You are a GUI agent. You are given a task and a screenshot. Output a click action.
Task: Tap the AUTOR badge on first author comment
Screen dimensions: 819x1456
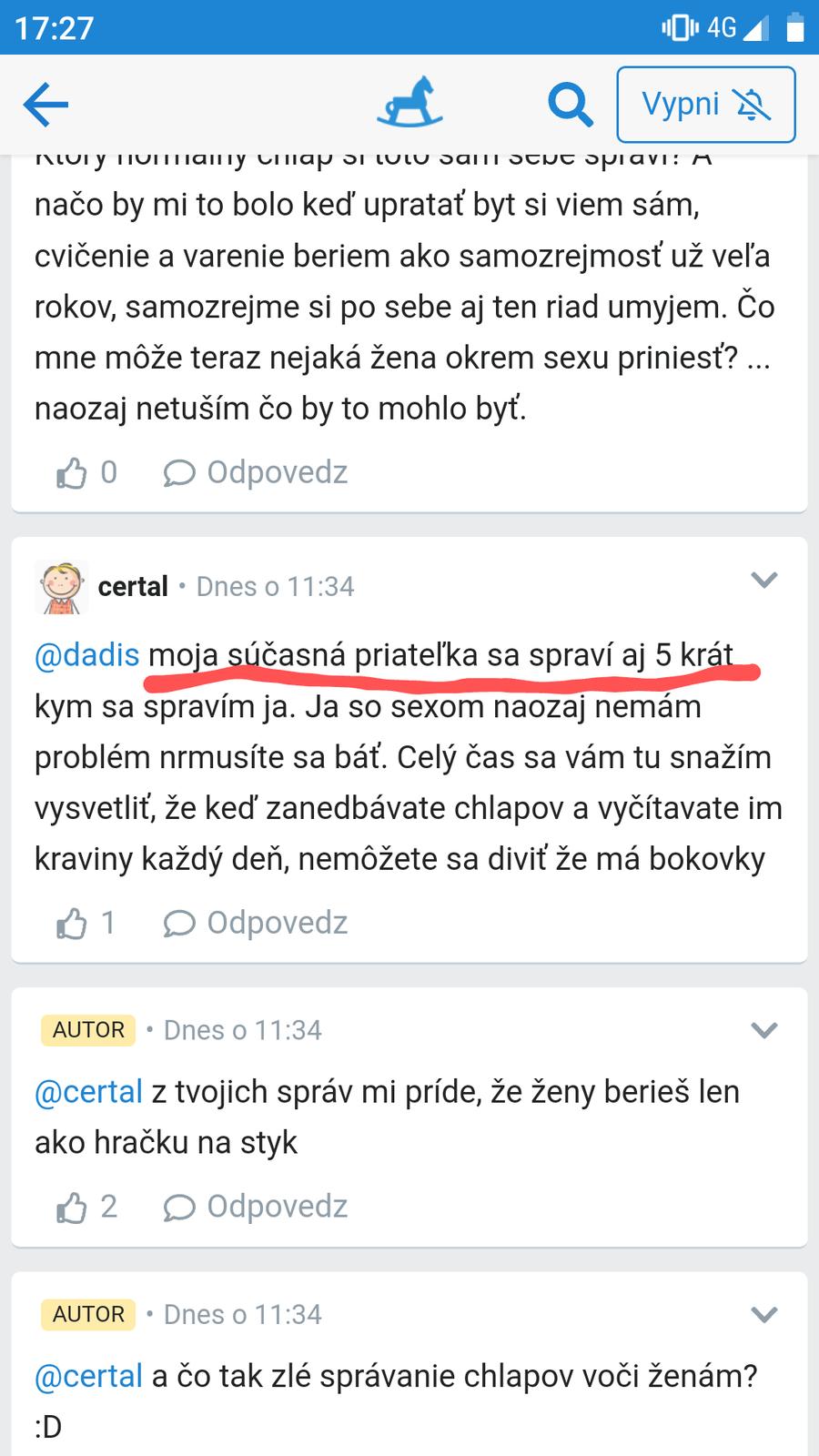(x=88, y=1030)
